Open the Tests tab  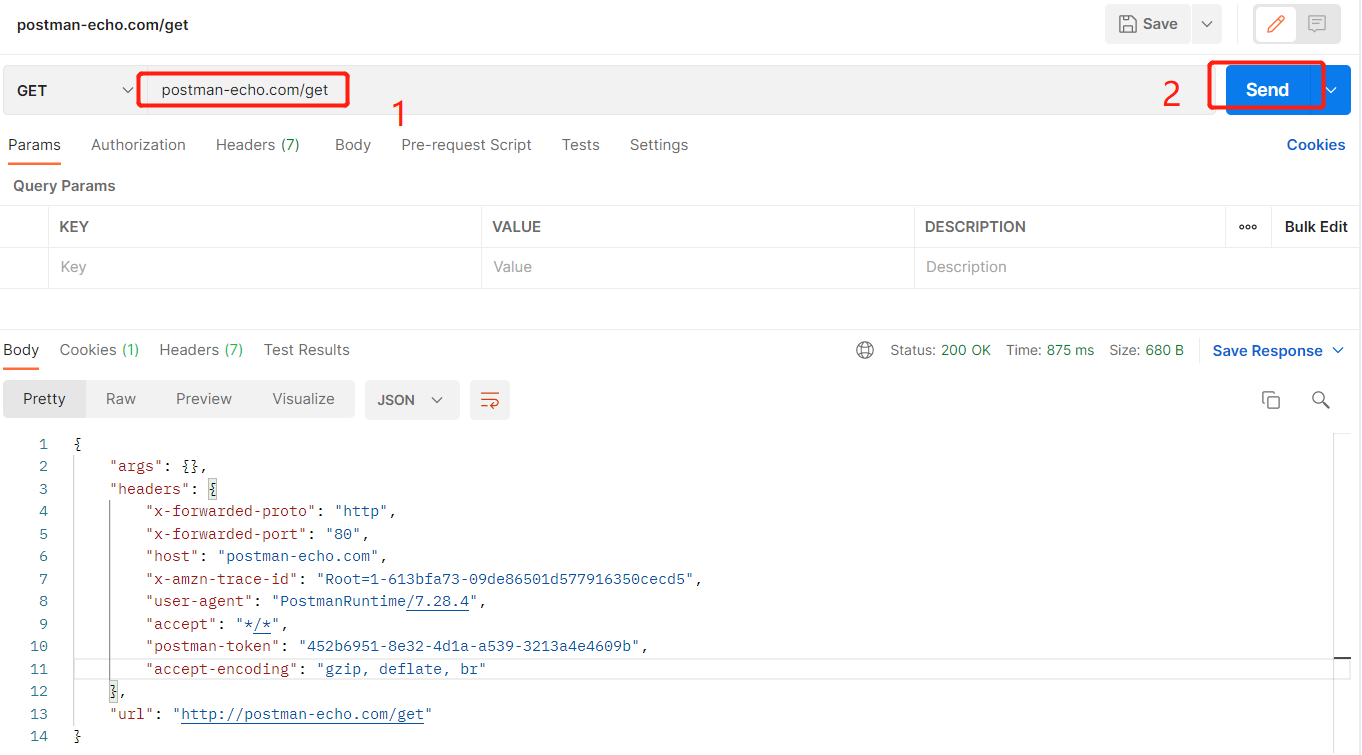(x=580, y=145)
